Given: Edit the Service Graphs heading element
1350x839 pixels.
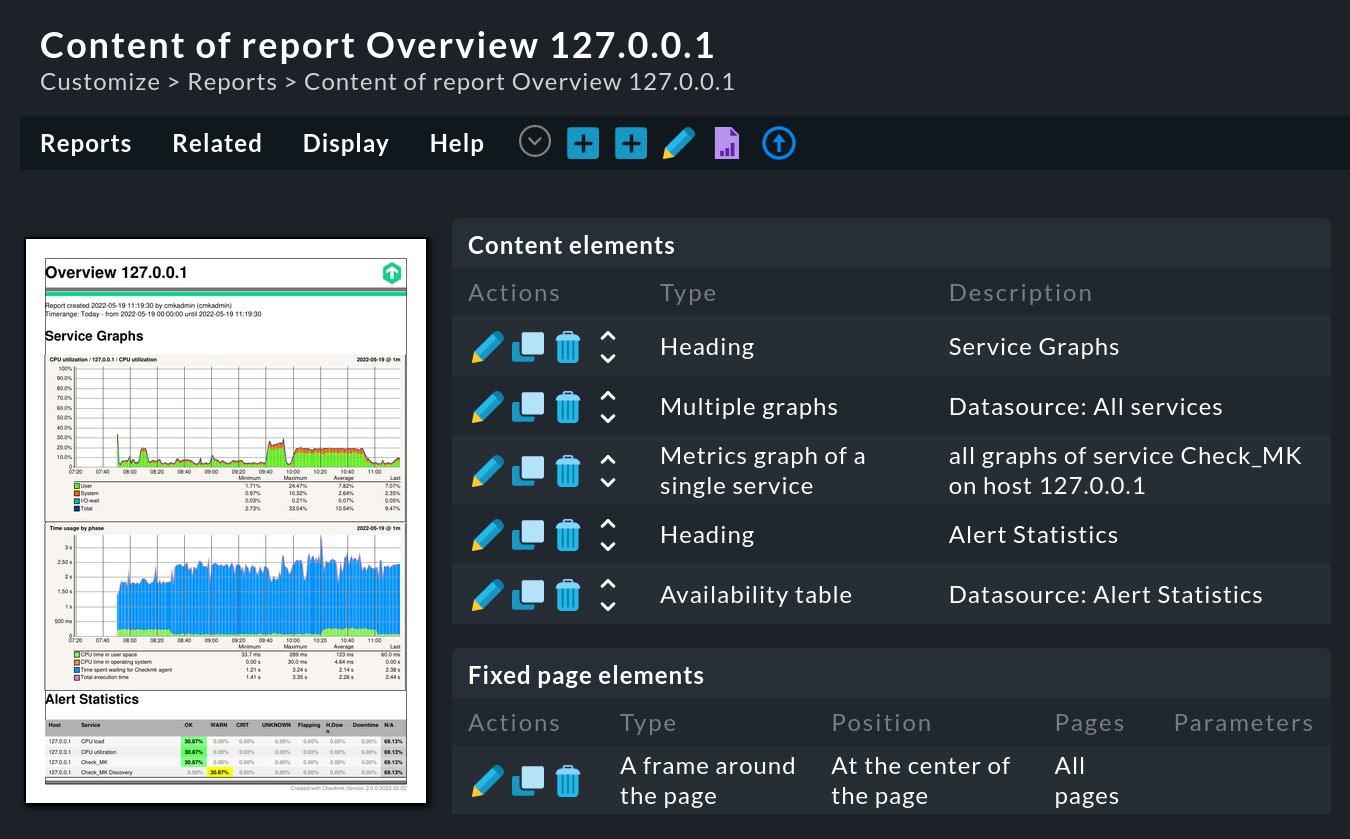Looking at the screenshot, I should point(487,346).
